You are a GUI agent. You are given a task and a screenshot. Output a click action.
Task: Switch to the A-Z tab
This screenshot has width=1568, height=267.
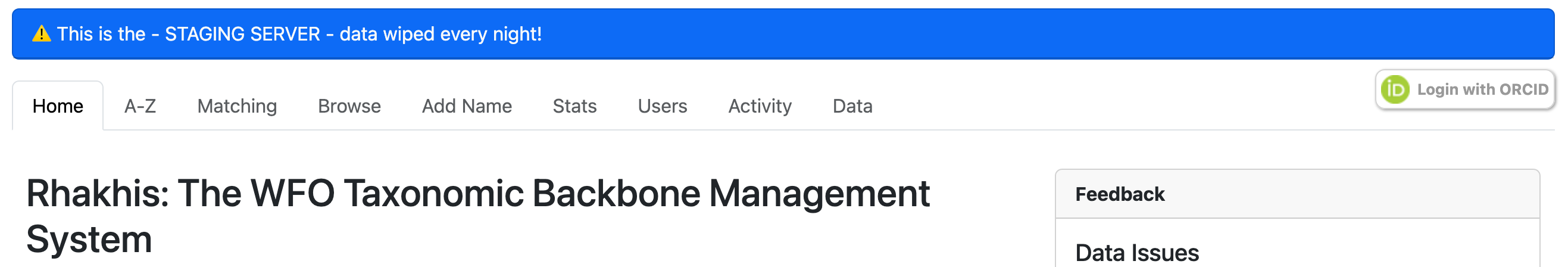coord(140,106)
